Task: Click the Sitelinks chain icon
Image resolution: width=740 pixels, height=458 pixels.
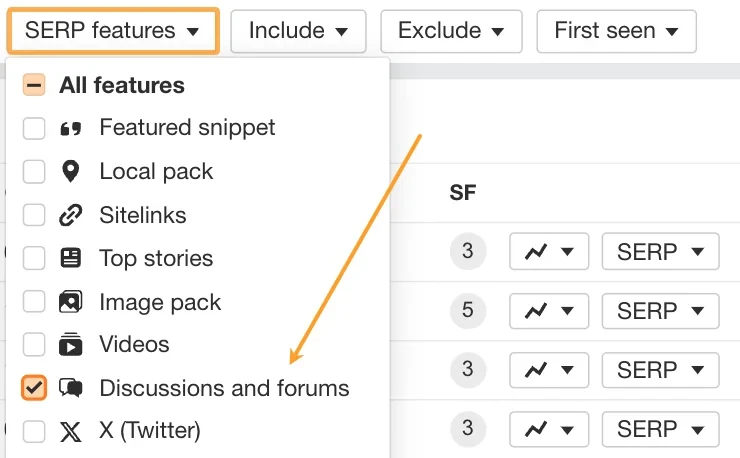Action: tap(71, 215)
